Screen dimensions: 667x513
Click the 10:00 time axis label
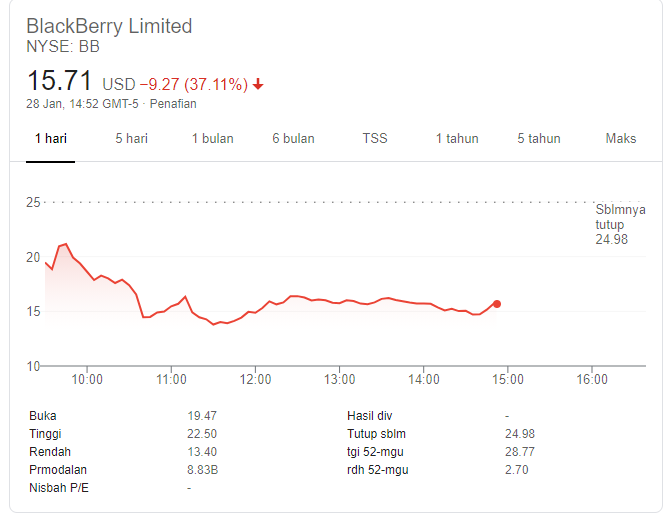[x=87, y=379]
